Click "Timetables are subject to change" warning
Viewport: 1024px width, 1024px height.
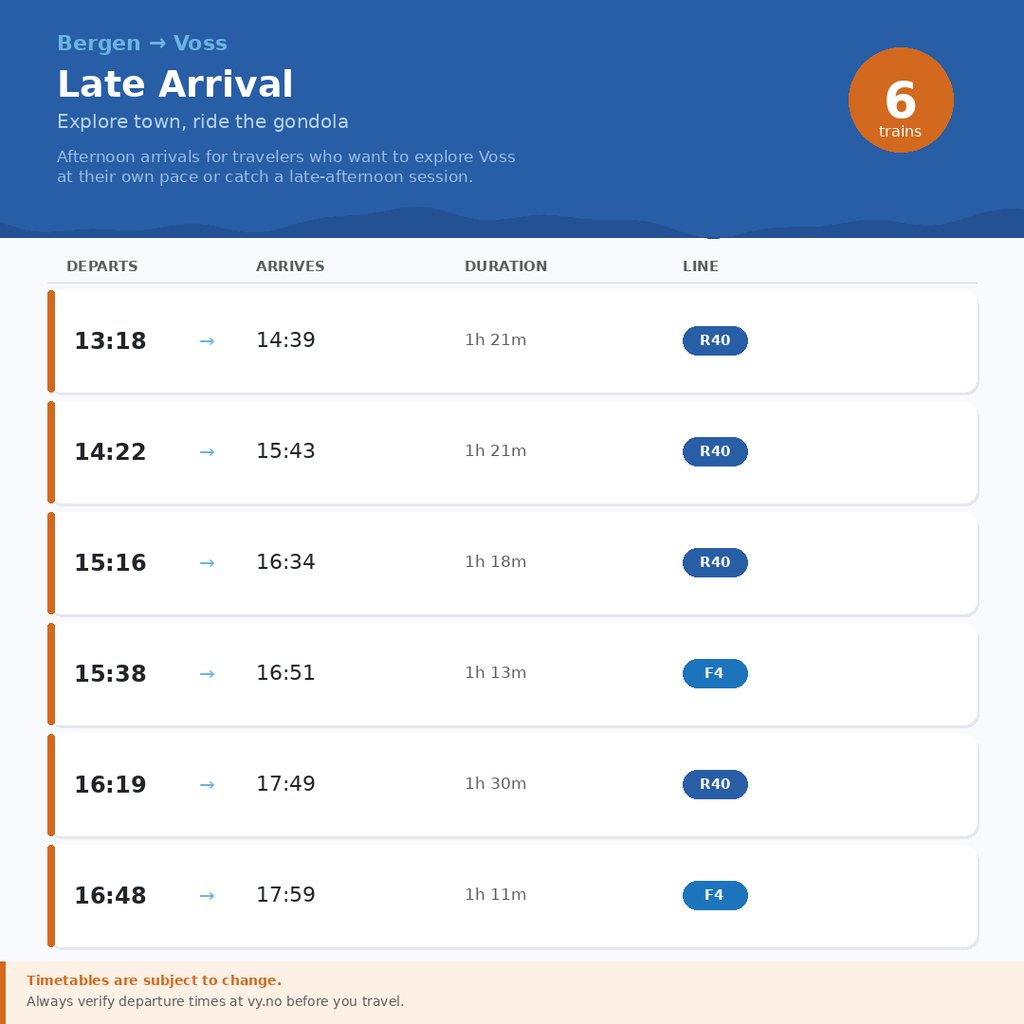154,980
